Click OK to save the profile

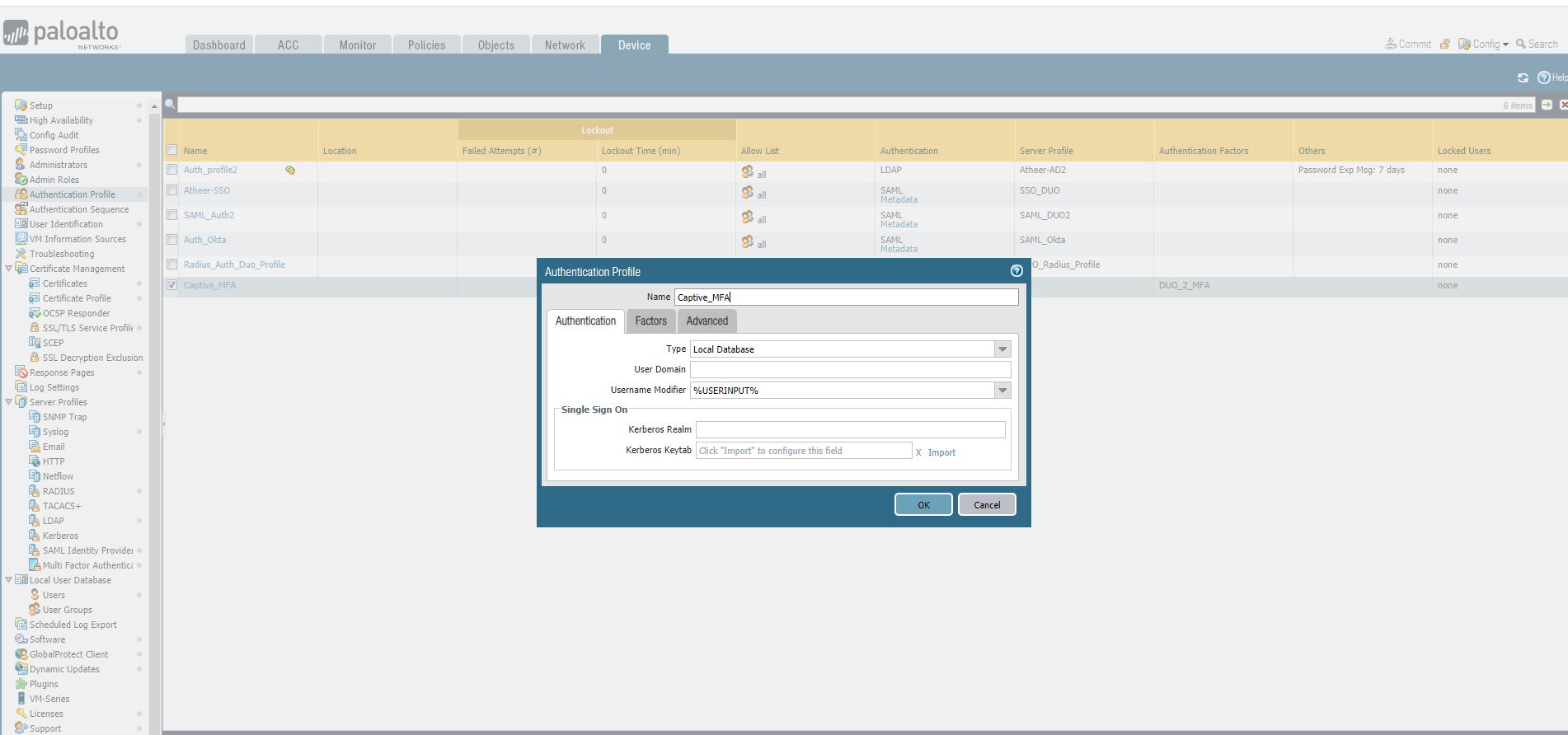[923, 504]
